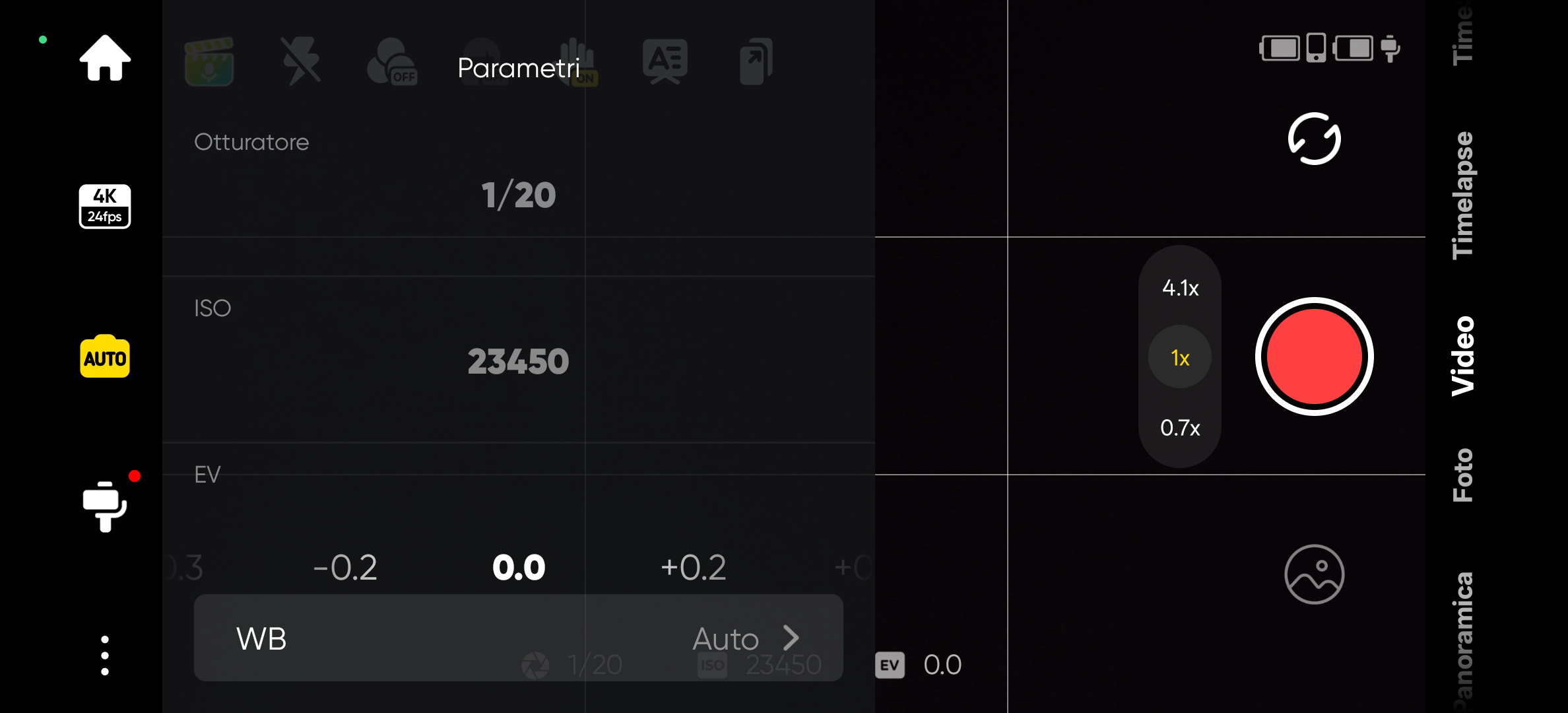
Task: Open the teleprompter feature icon
Action: [665, 63]
